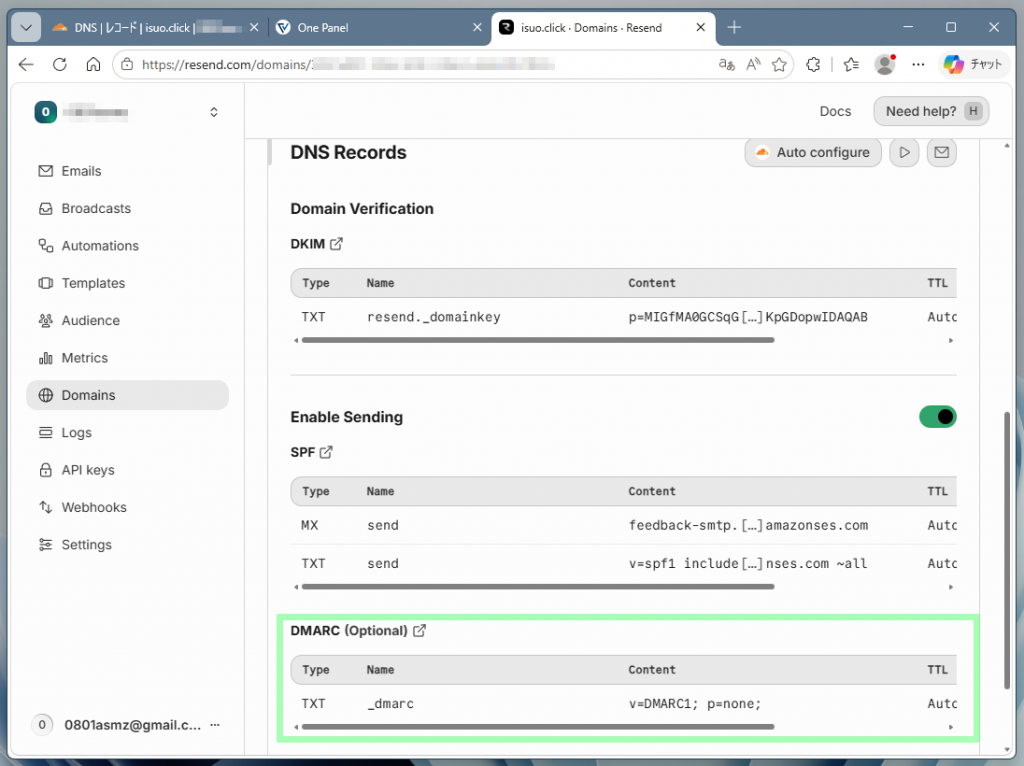1024x766 pixels.
Task: Open the DKIM external link icon
Action: point(336,244)
